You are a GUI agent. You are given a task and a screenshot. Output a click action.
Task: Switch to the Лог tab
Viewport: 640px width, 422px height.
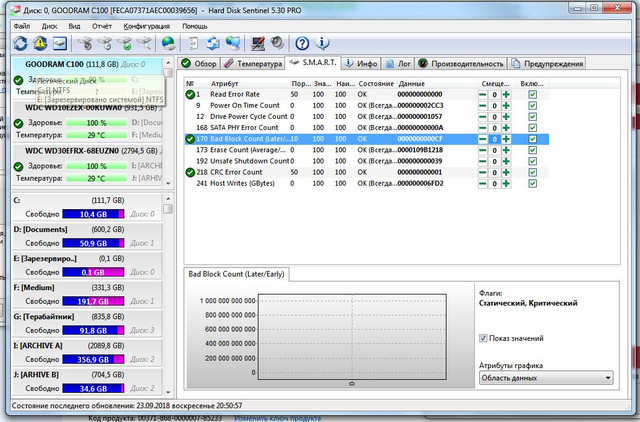[398, 64]
